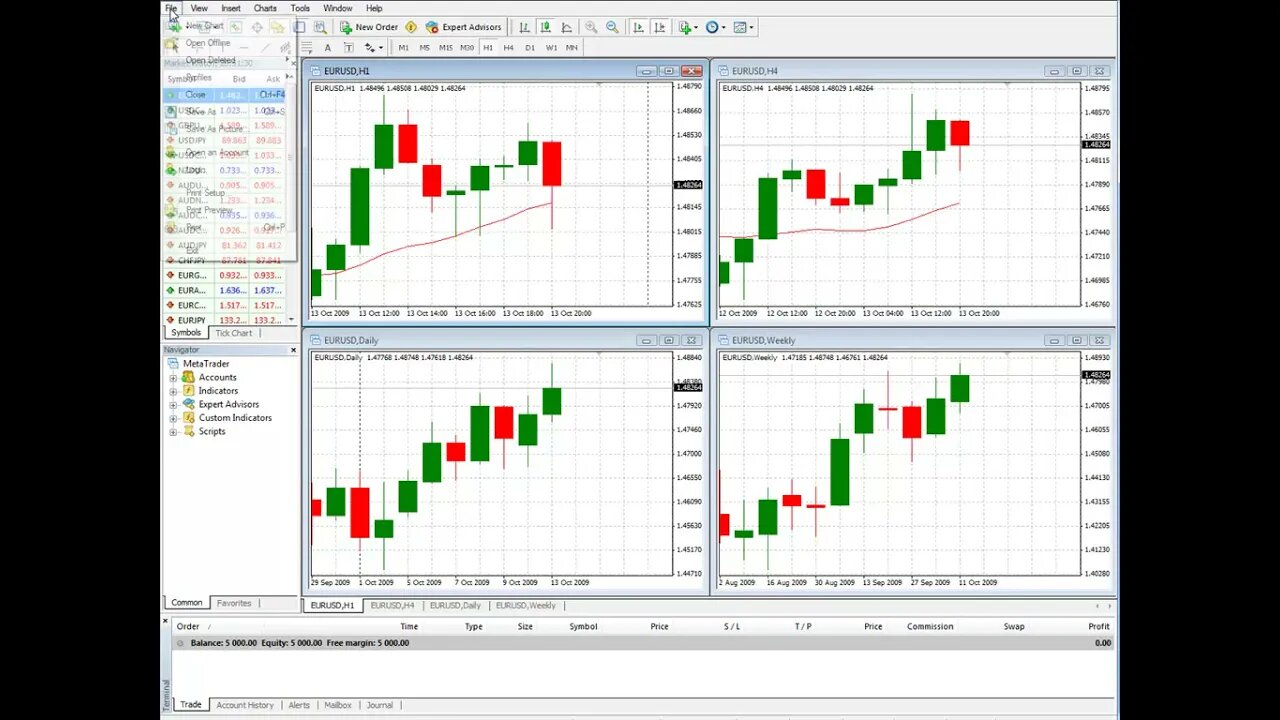Open the Help menu
Viewport: 1280px width, 720px height.
pos(374,8)
